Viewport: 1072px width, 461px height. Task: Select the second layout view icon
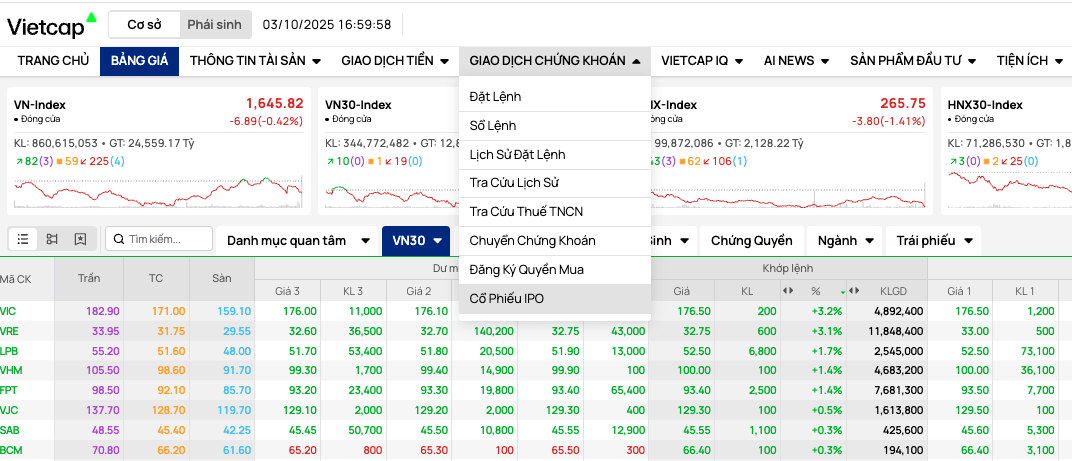[52, 240]
